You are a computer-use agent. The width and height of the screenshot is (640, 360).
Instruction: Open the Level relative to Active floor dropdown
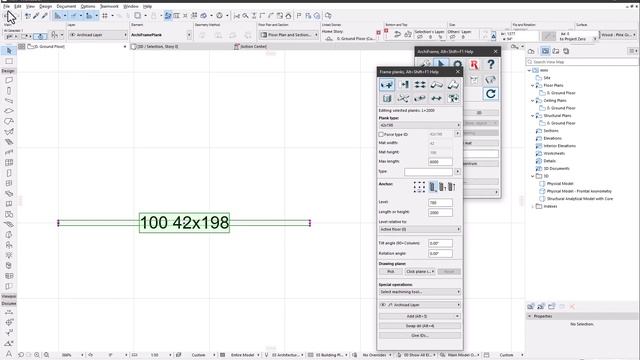(420, 229)
